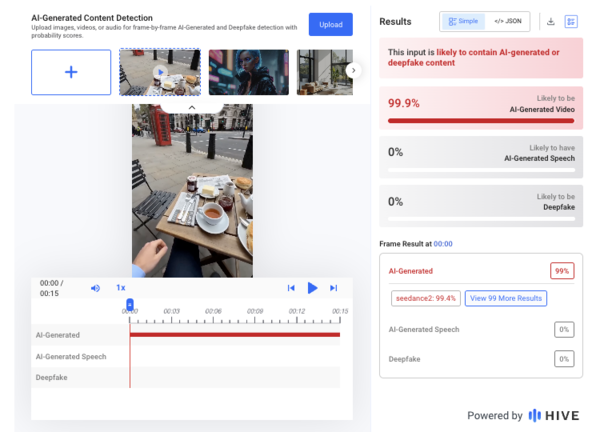Click the red AI-Generated timeline bar
Screen dimensions: 600x432
point(235,335)
